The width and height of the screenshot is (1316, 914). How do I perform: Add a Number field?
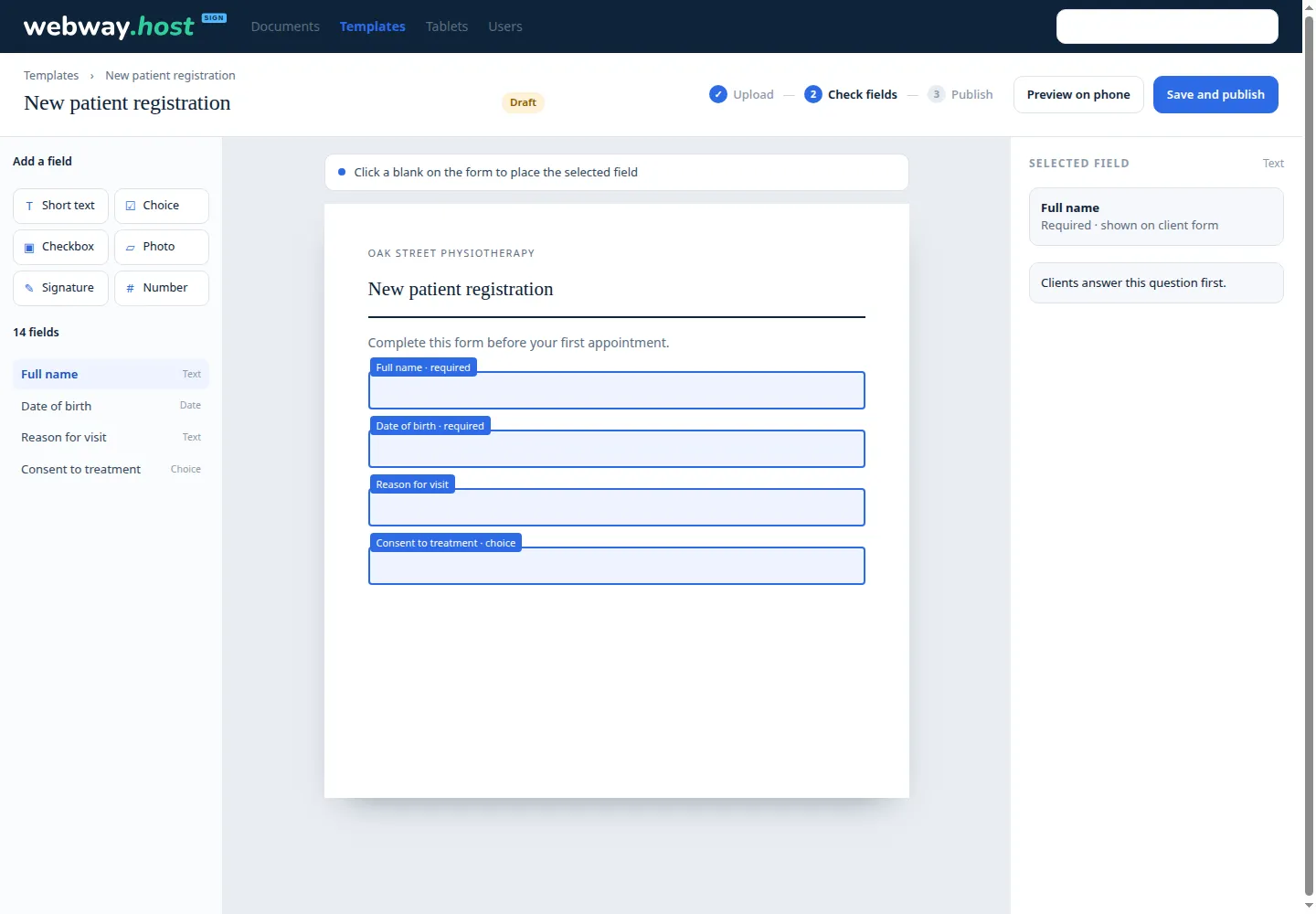(162, 289)
